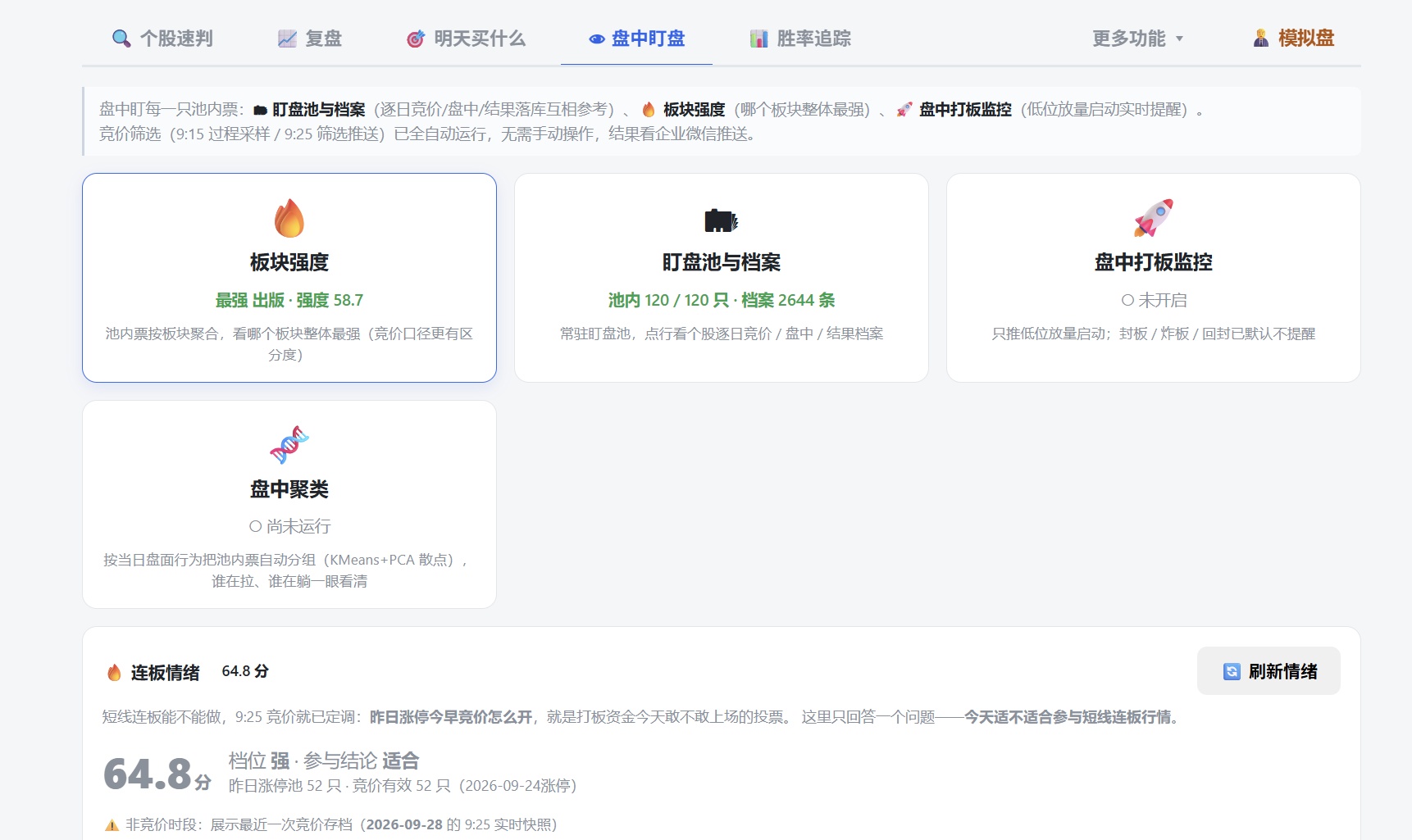Click the bold 昨日涨停今早竞价怎么开 phrase
Viewport: 1412px width, 840px height.
click(x=451, y=717)
